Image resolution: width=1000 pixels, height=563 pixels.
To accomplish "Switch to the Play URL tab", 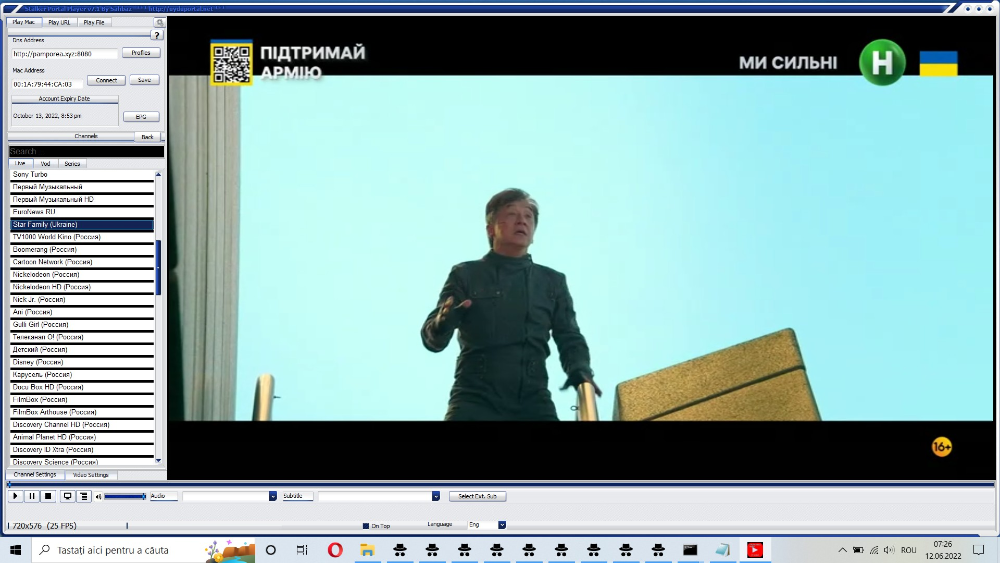I will pos(59,22).
